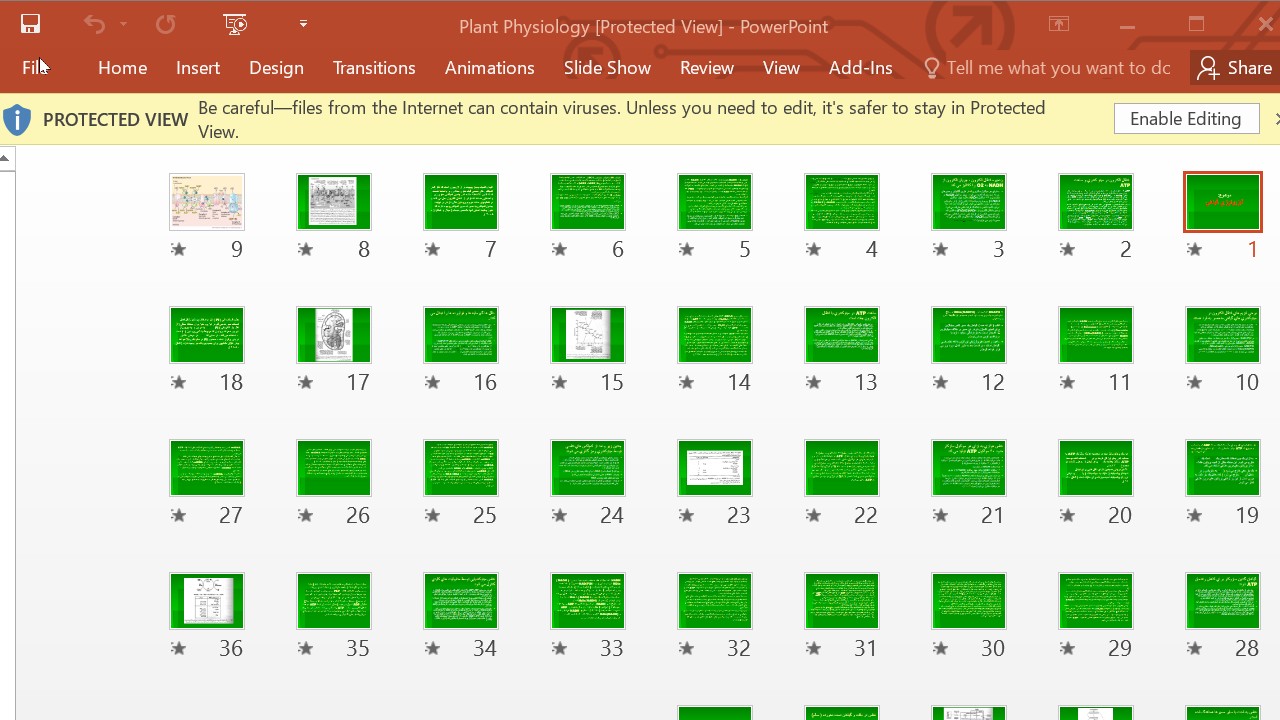Select slide 2 thumbnail
Viewport: 1280px width, 720px height.
click(x=1096, y=202)
